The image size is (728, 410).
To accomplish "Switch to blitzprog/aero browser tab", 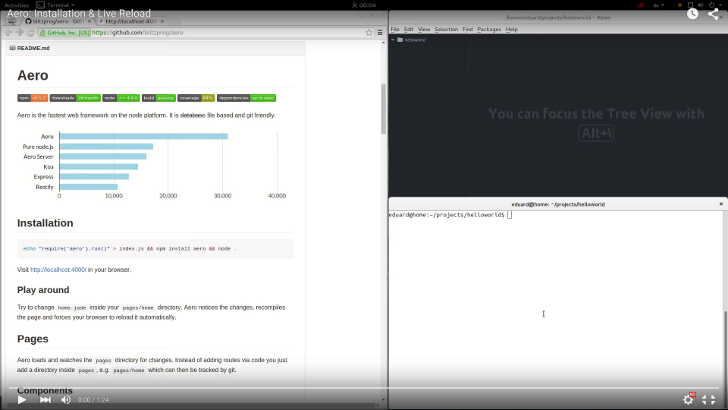I will [x=56, y=21].
